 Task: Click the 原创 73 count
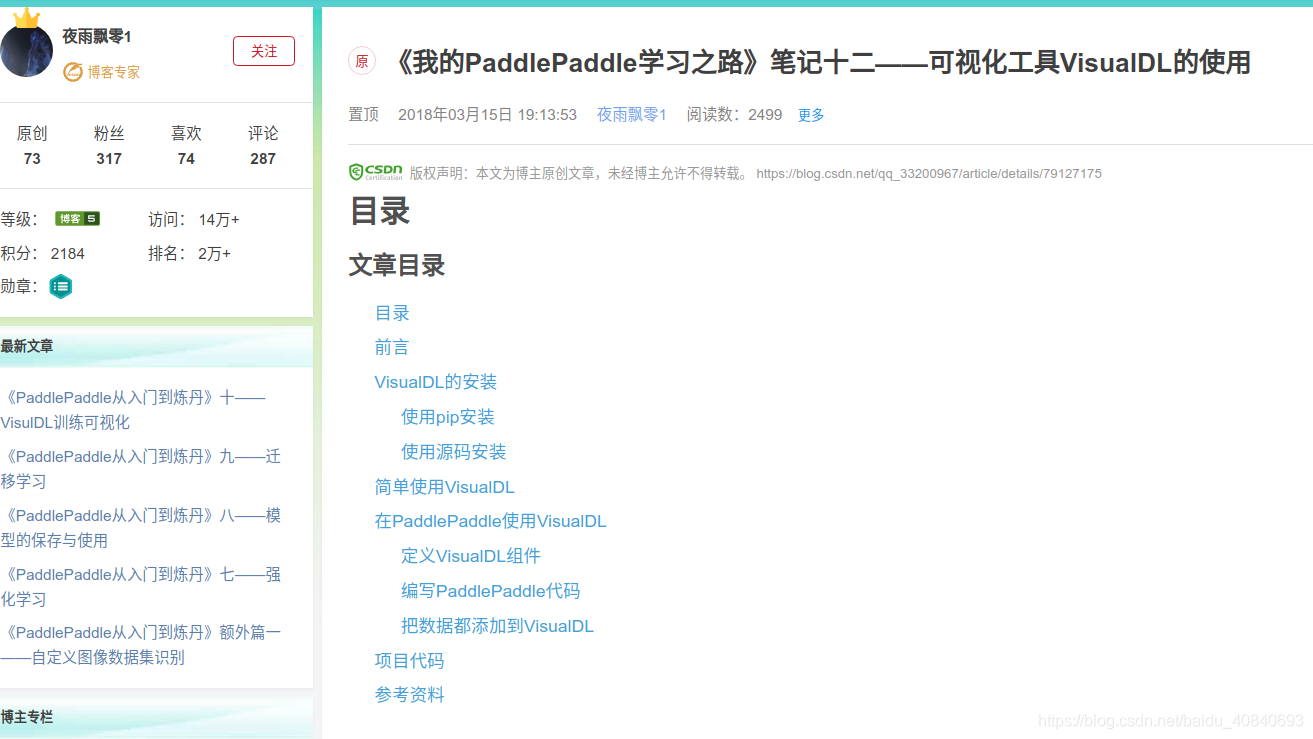(32, 145)
